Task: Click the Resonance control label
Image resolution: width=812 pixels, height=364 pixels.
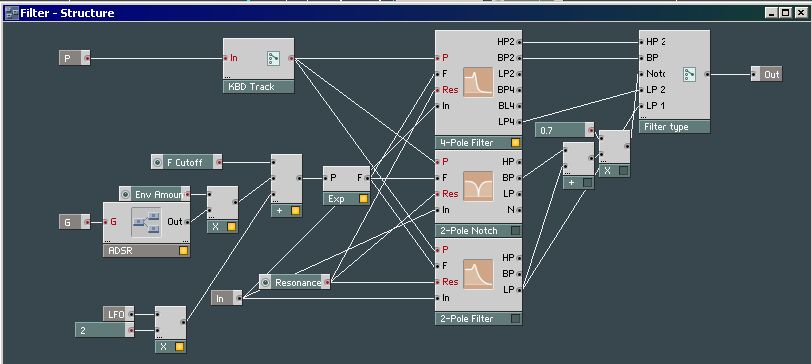Action: tap(298, 283)
